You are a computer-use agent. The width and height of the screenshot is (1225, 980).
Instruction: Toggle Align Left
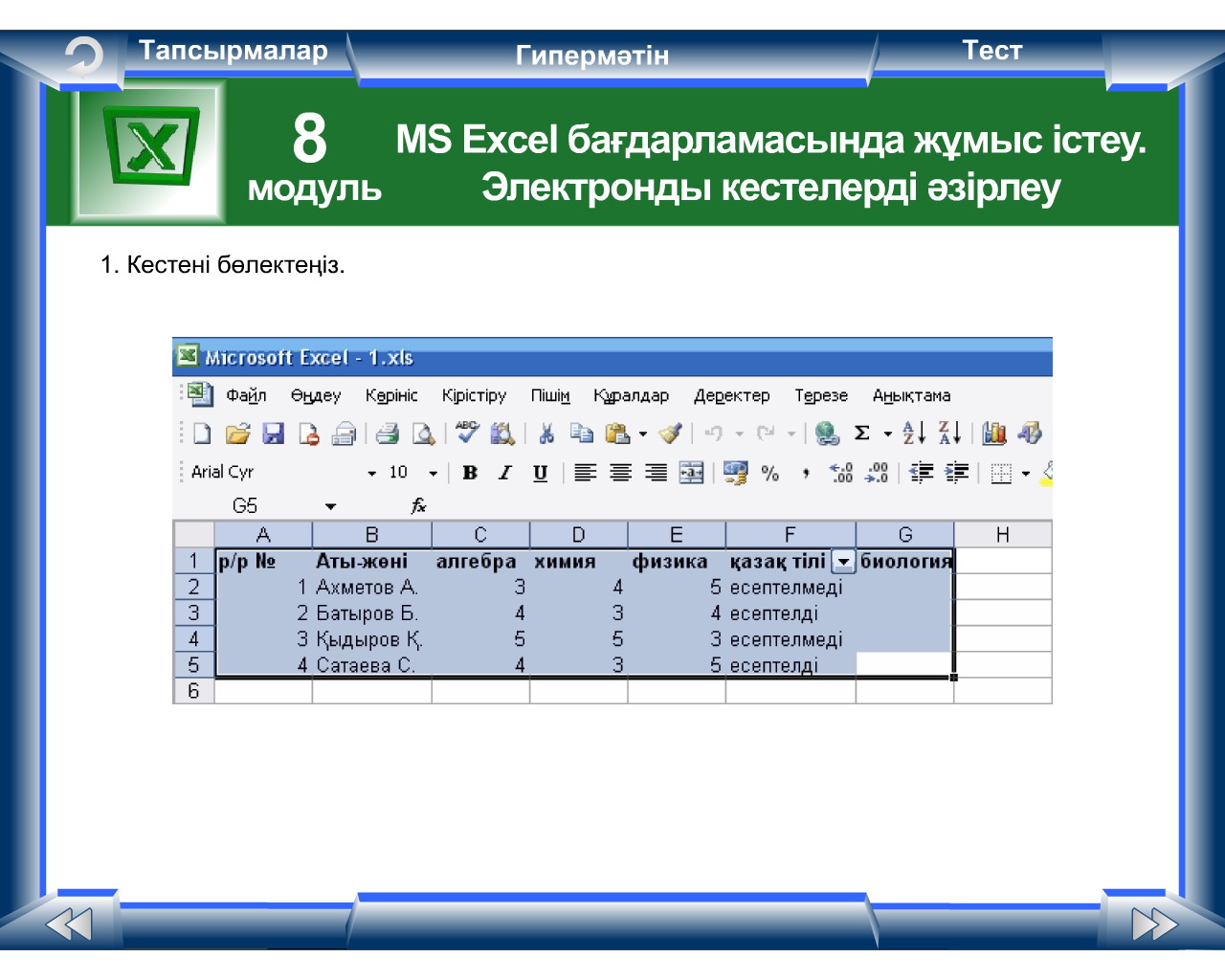pos(585,473)
